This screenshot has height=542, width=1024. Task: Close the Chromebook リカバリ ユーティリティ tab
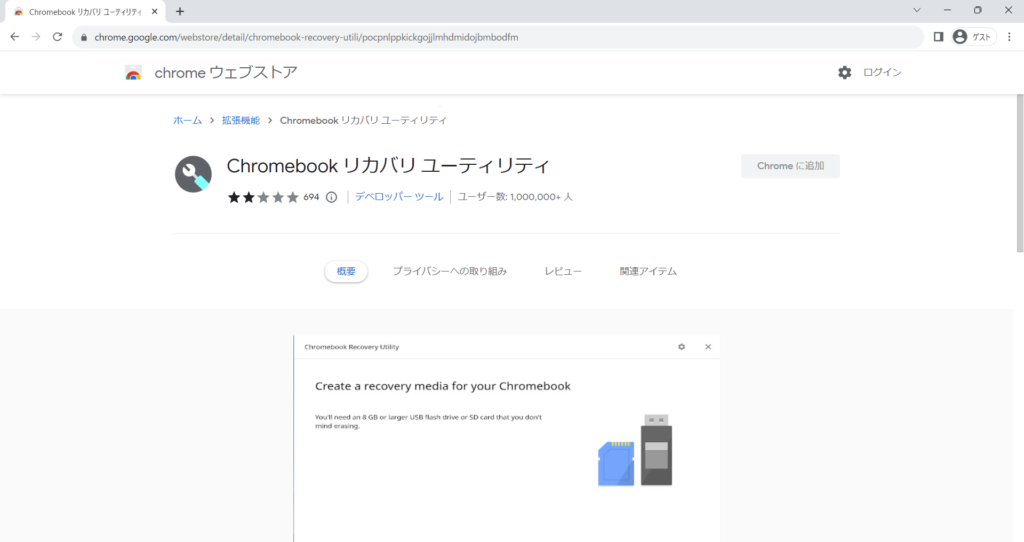click(x=154, y=11)
